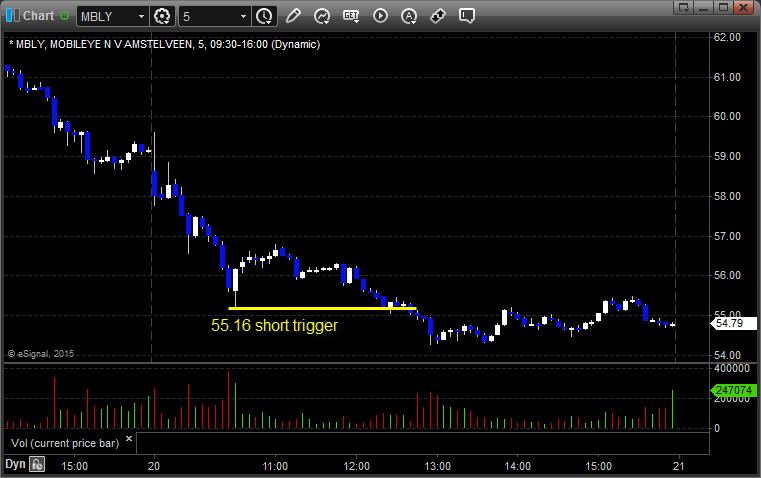Maximize the chart window
Screen dimensions: 761x478
[x=723, y=7]
